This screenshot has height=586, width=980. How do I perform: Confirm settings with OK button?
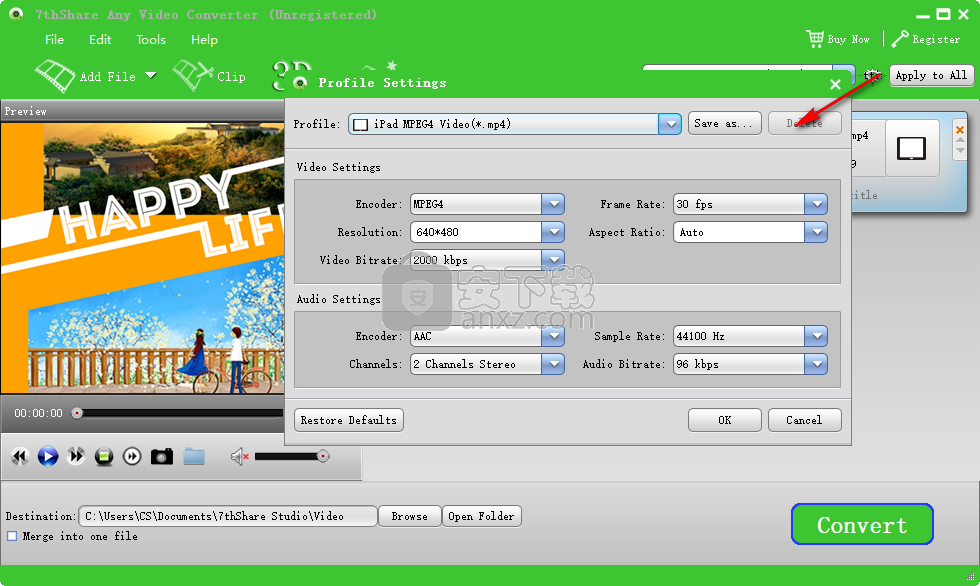click(724, 420)
